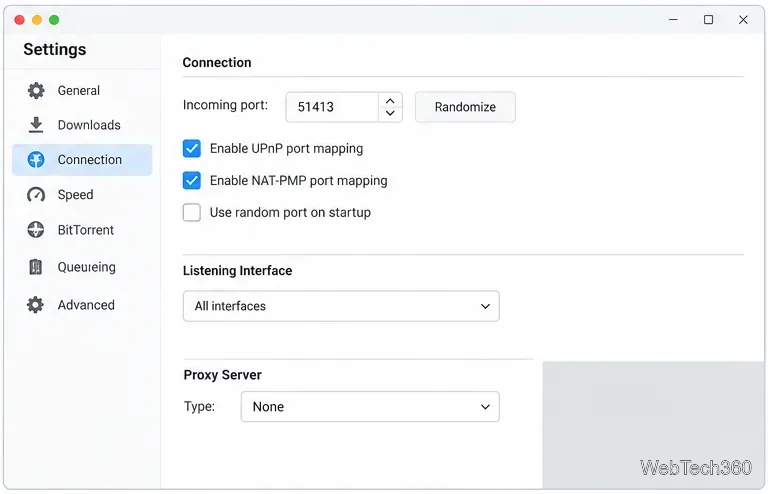Click the red close dot
The height and width of the screenshot is (494, 768).
20,20
